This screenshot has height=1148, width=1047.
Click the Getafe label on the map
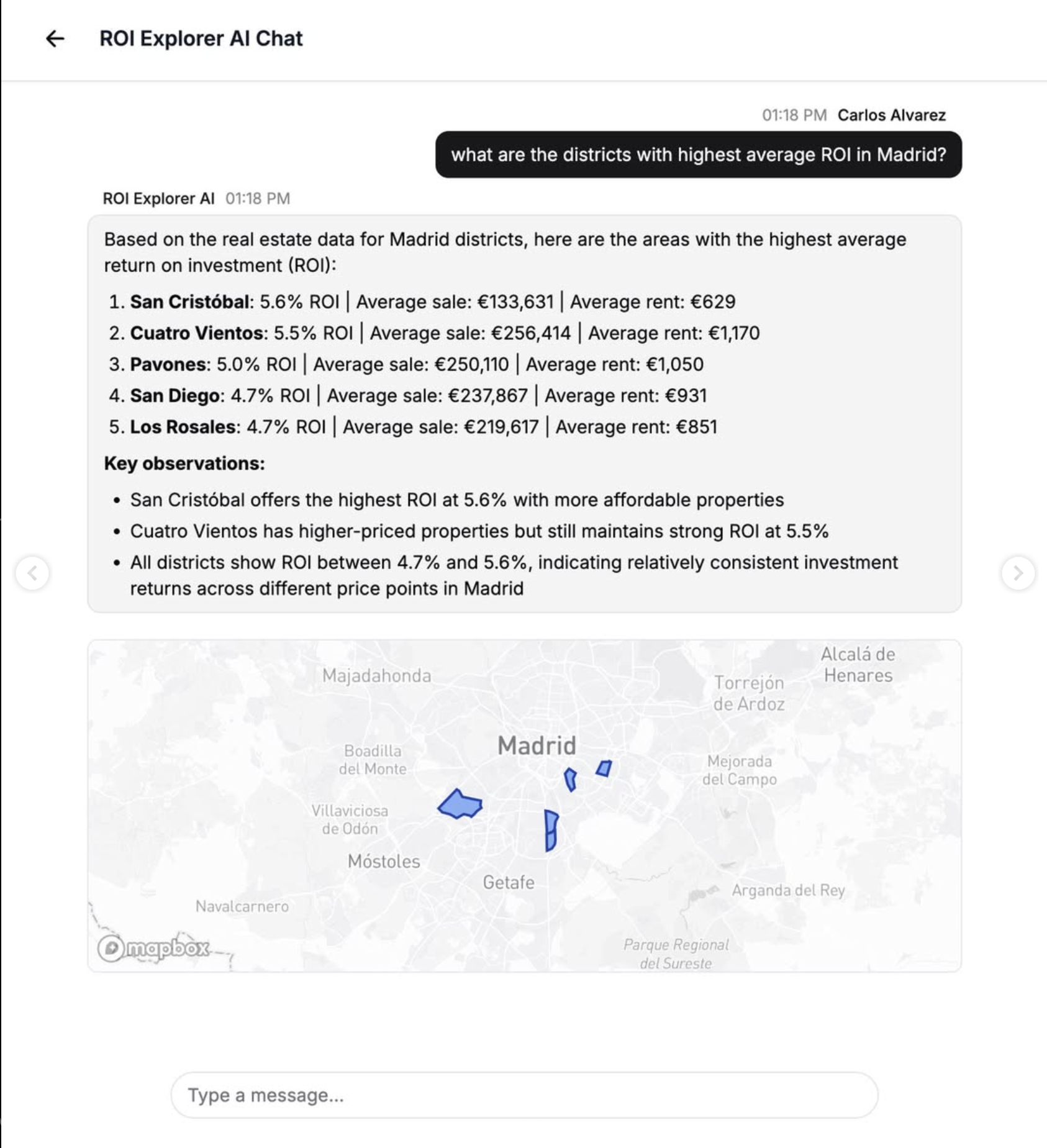[x=509, y=881]
